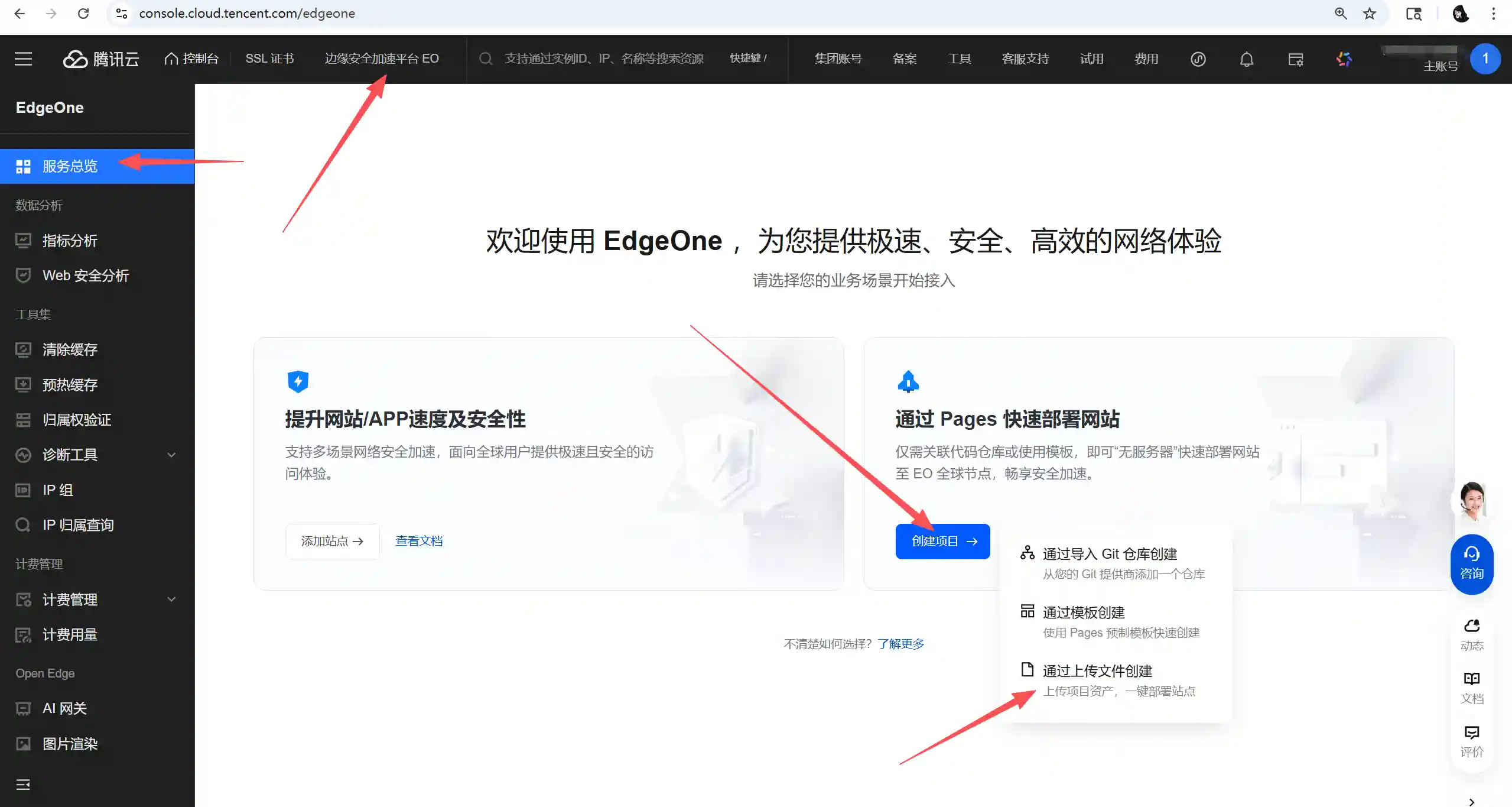
Task: Open the billing card icon in top bar
Action: pos(1296,59)
